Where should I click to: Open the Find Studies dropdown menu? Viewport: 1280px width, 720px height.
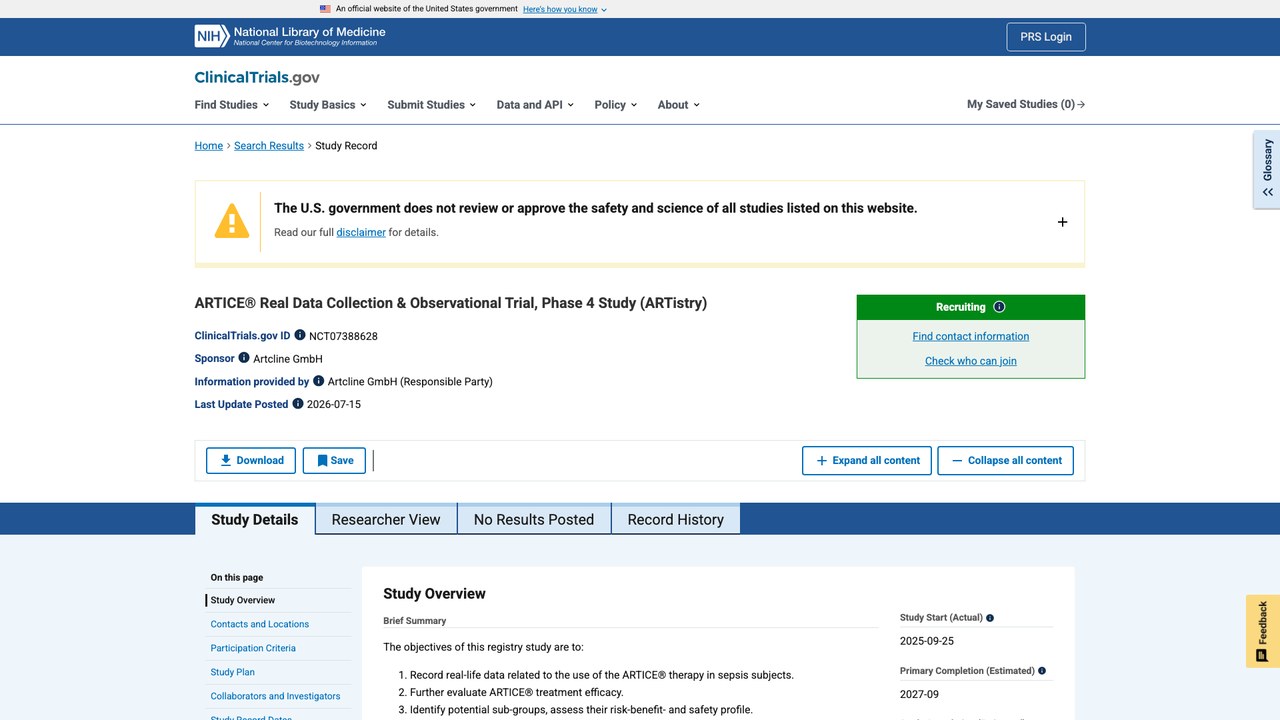232,104
